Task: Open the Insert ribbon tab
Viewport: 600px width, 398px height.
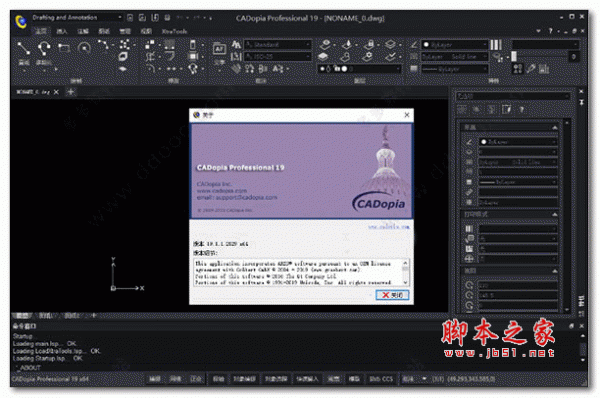Action: [x=62, y=31]
